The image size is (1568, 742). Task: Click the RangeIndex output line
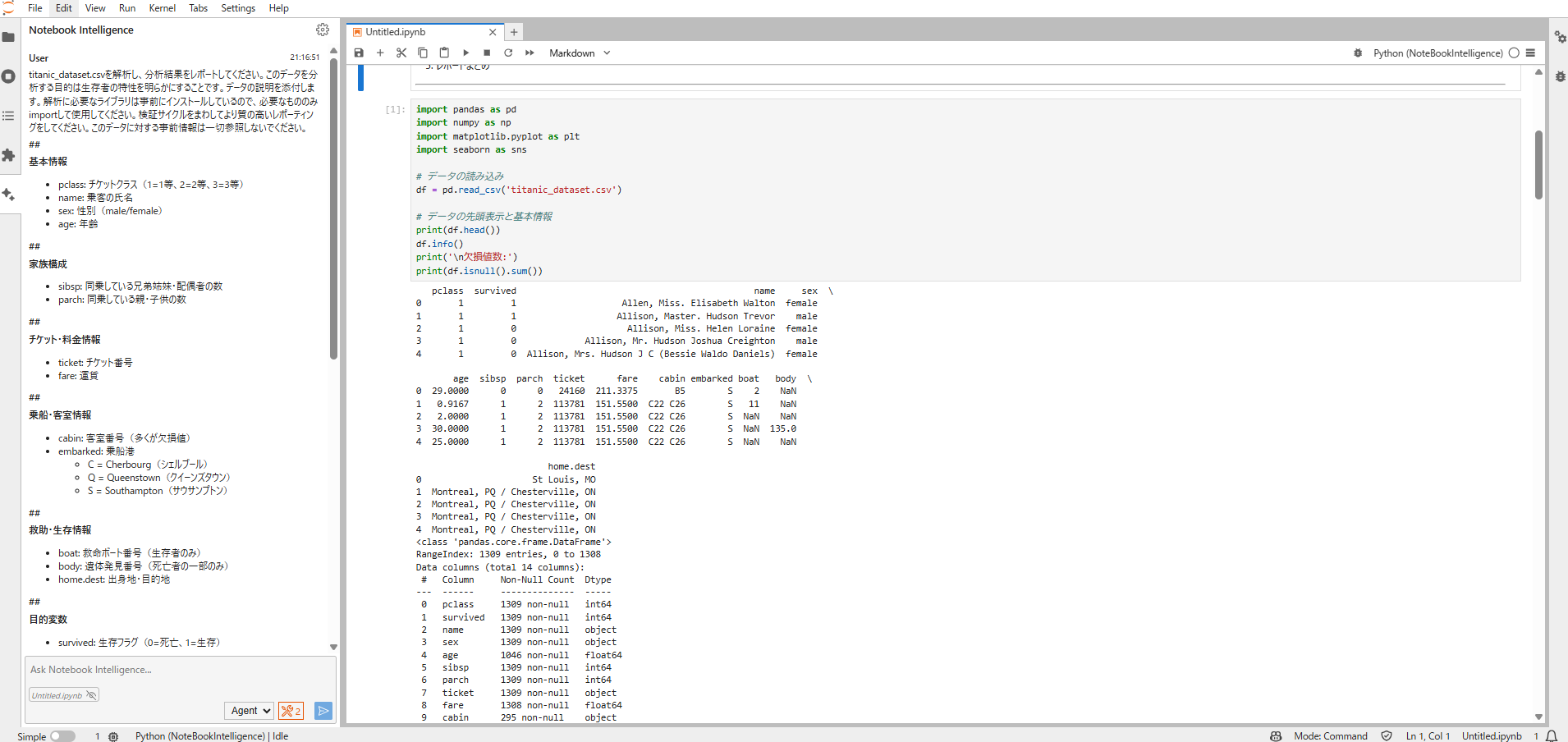pyautogui.click(x=508, y=555)
